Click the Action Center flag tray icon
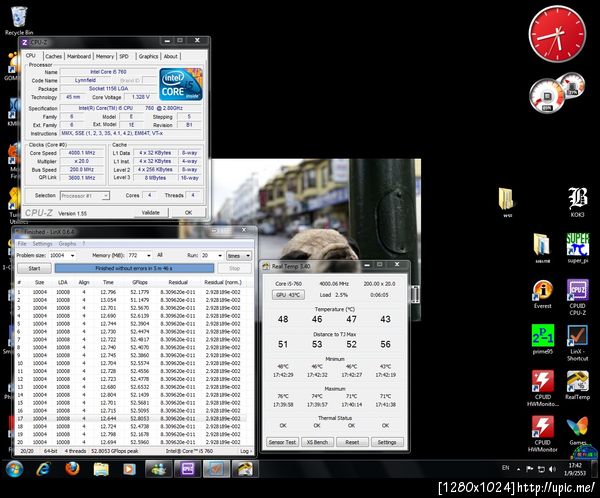Viewport: 600px width, 498px height. (530, 469)
